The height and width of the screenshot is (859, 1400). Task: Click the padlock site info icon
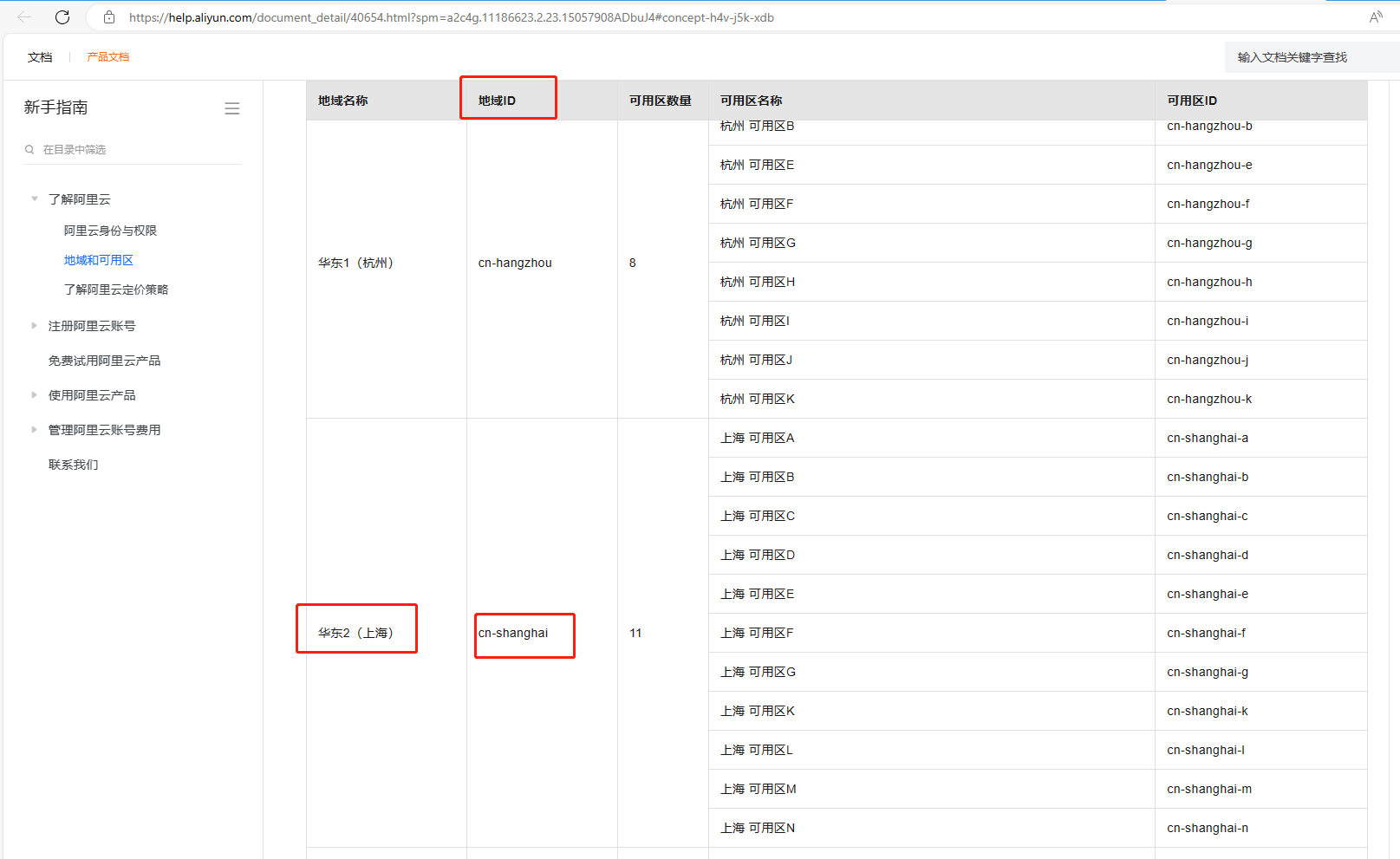[x=109, y=17]
